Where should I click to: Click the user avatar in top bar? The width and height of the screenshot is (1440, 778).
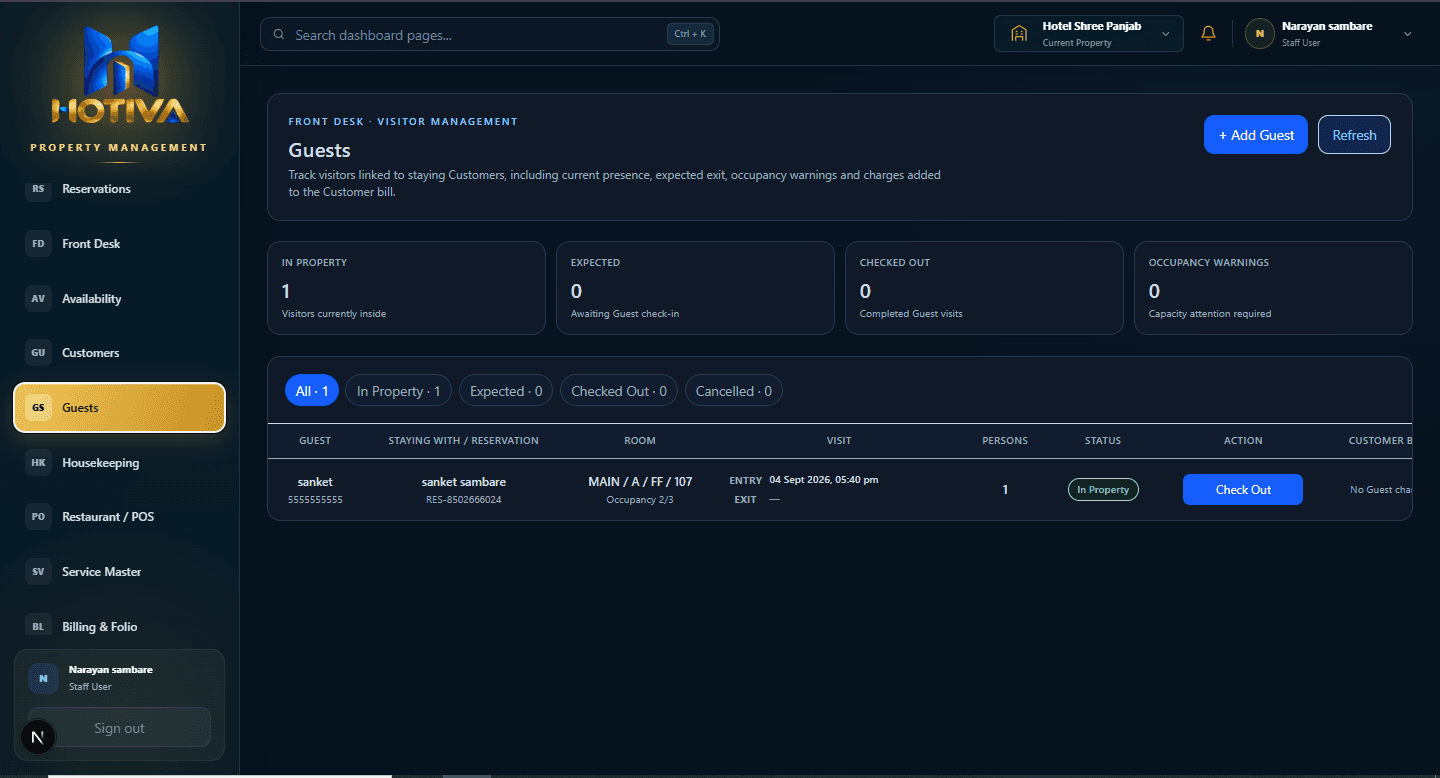click(1259, 34)
